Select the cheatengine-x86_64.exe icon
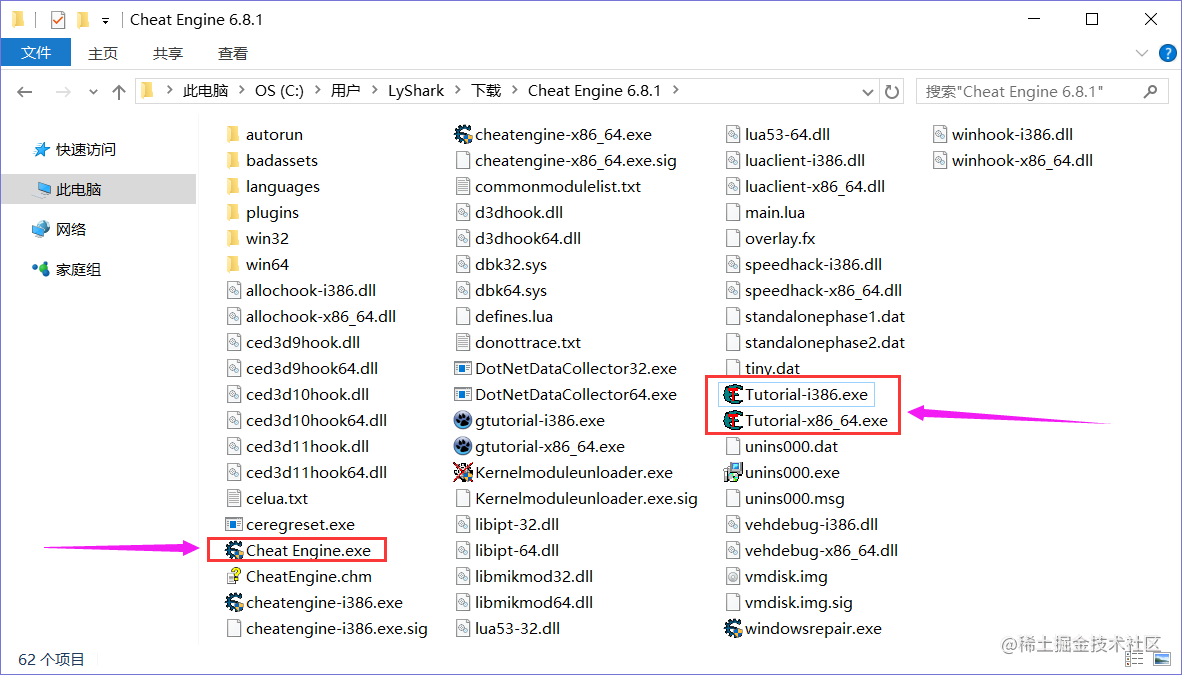This screenshot has width=1182, height=675. [463, 134]
